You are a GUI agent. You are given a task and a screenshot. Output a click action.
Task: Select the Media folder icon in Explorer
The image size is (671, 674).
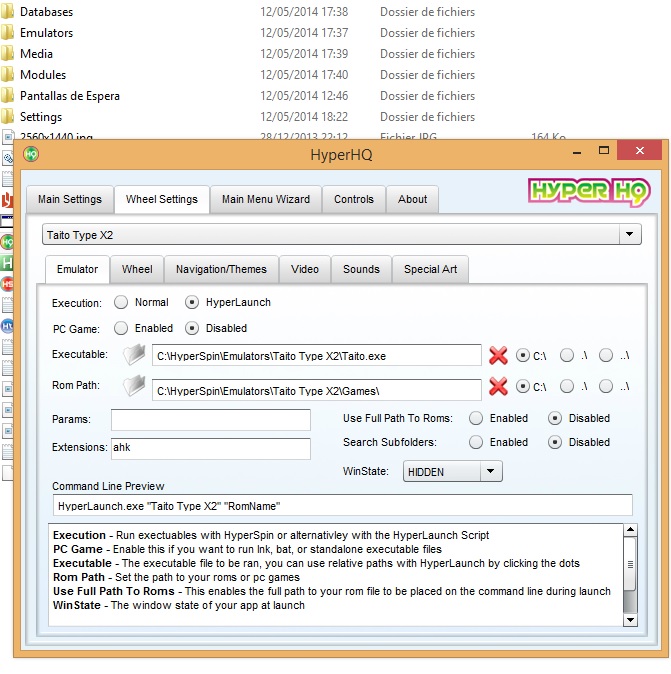[x=7, y=54]
